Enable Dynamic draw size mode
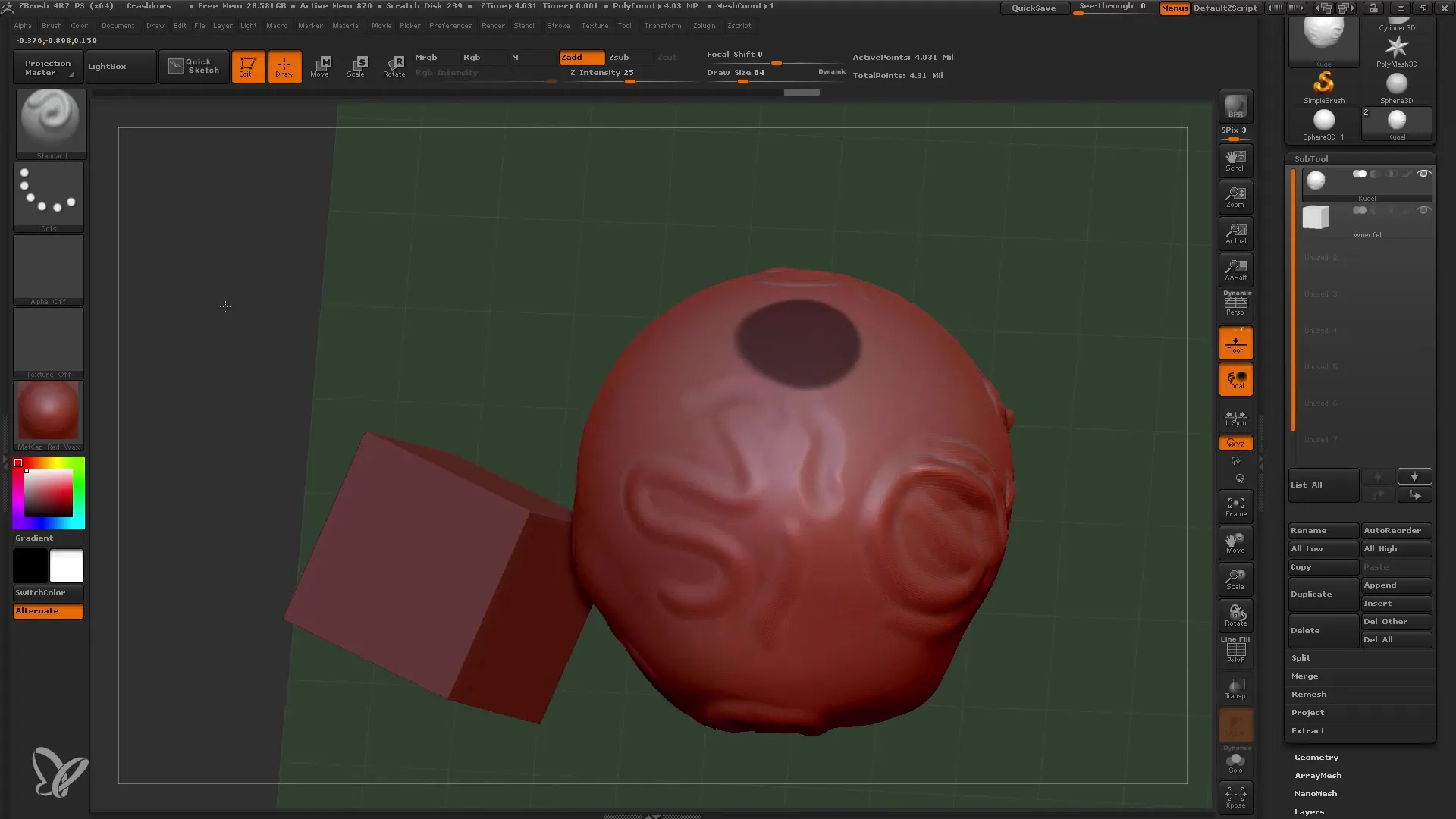The image size is (1456, 819). pos(831,71)
